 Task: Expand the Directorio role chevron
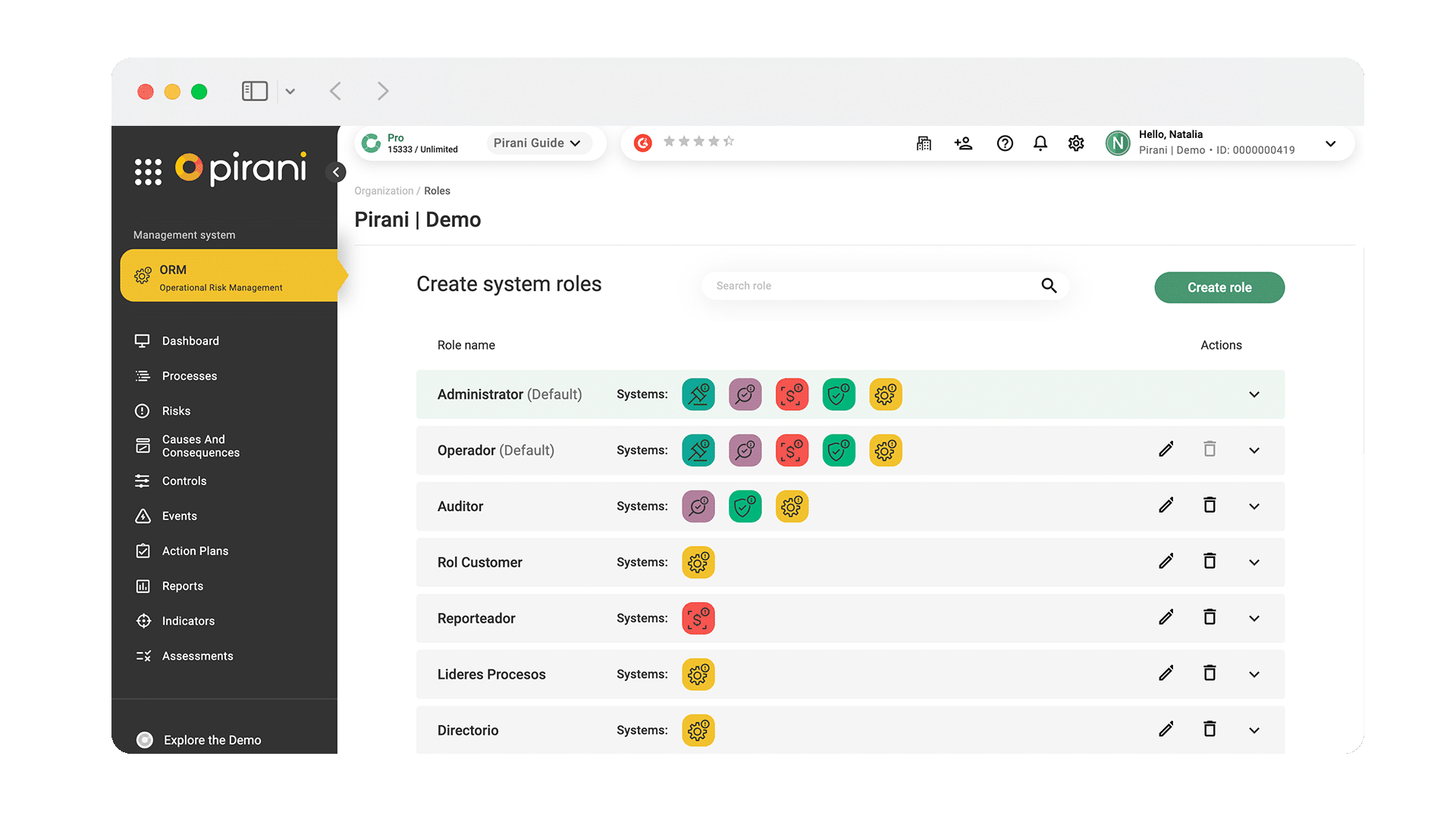point(1254,730)
